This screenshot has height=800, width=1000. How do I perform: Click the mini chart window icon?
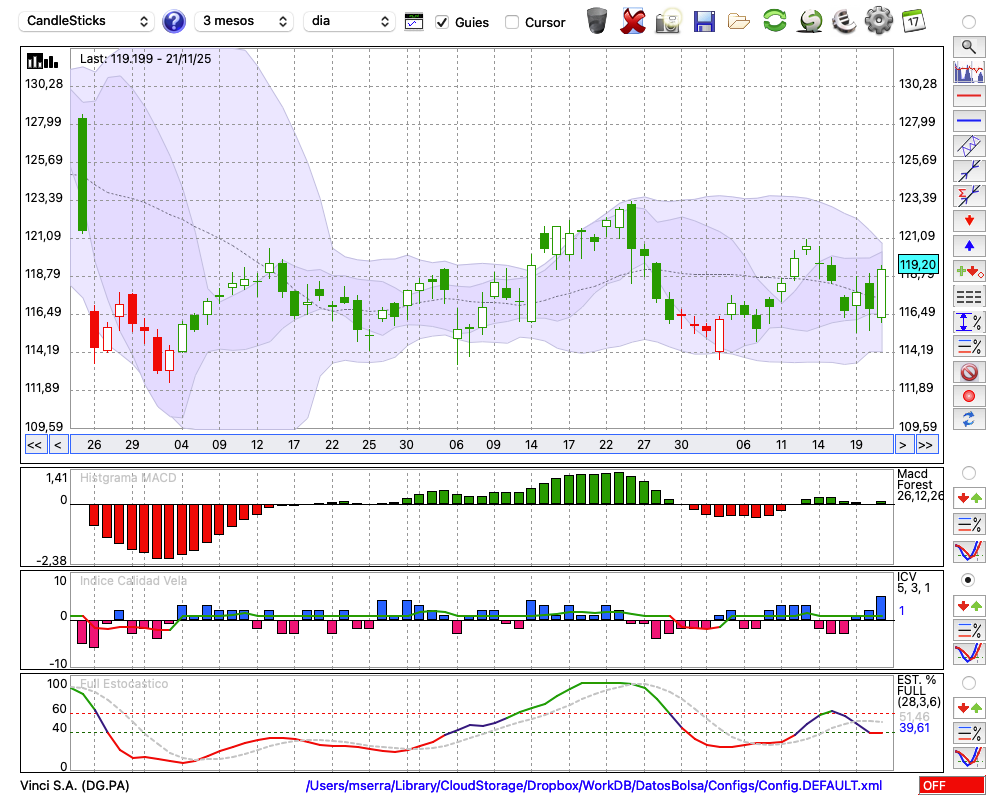[x=414, y=22]
